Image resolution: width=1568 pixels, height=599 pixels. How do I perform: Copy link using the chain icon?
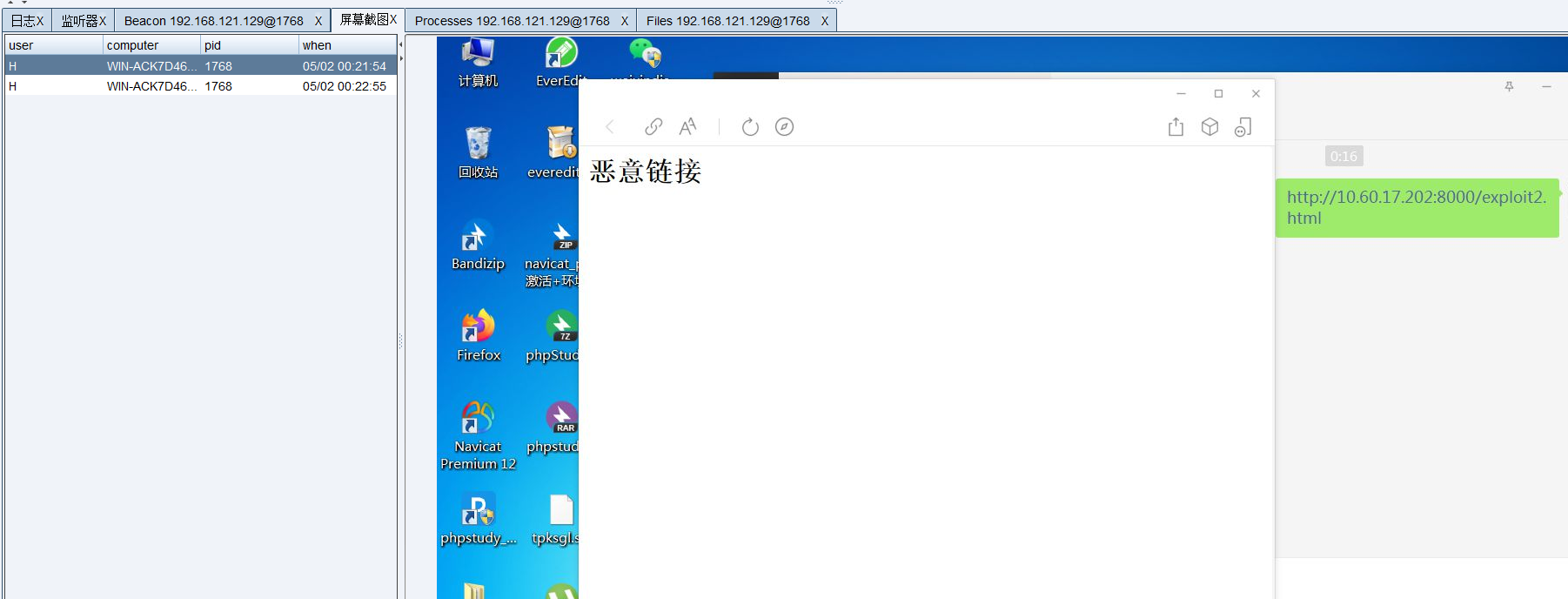(653, 127)
